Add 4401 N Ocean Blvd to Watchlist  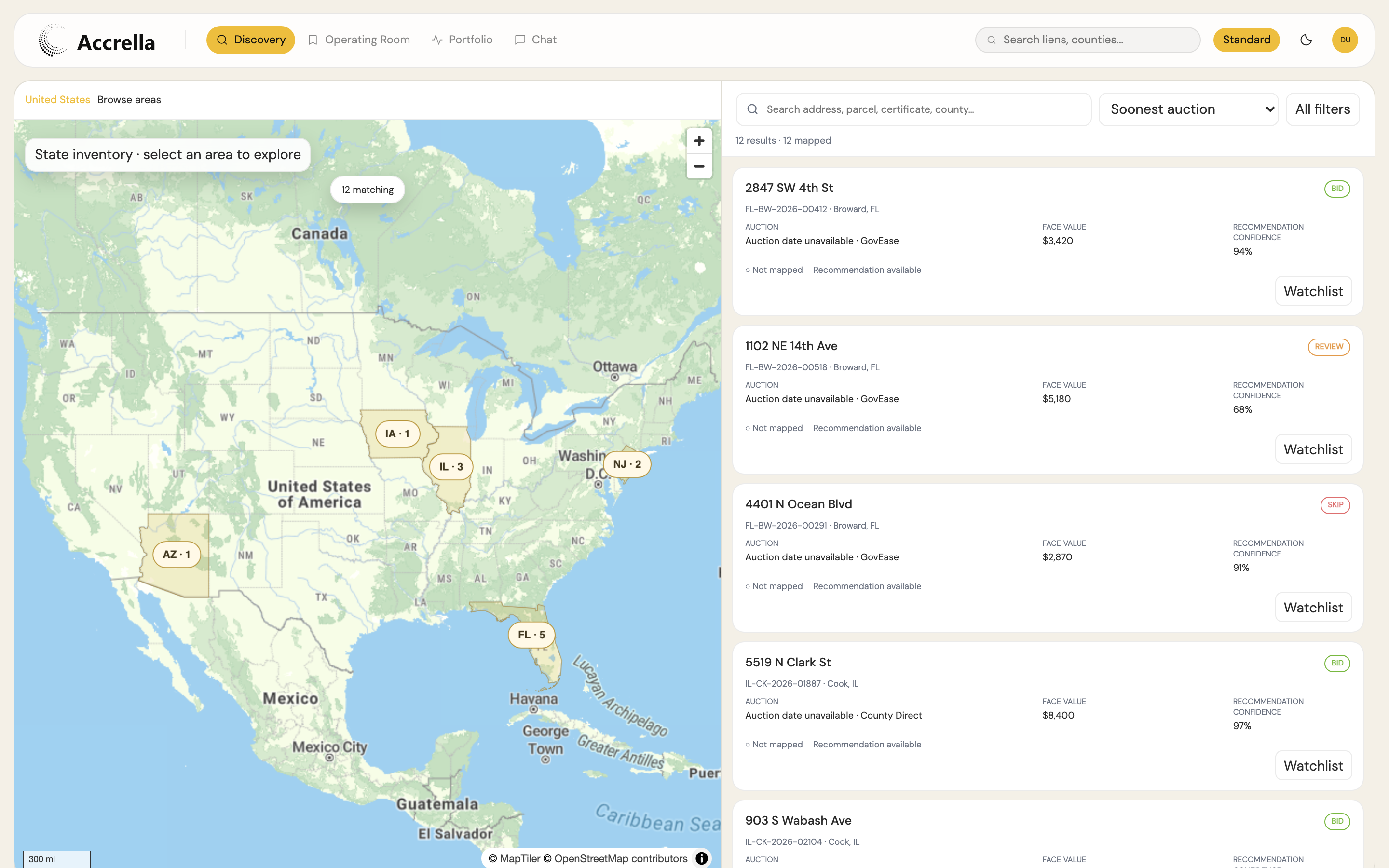click(x=1313, y=608)
